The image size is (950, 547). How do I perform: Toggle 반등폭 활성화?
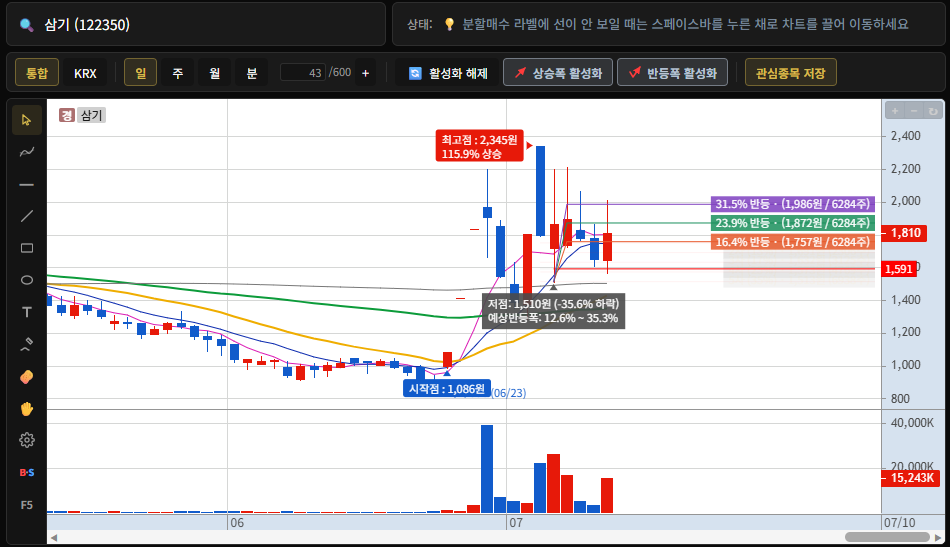673,73
